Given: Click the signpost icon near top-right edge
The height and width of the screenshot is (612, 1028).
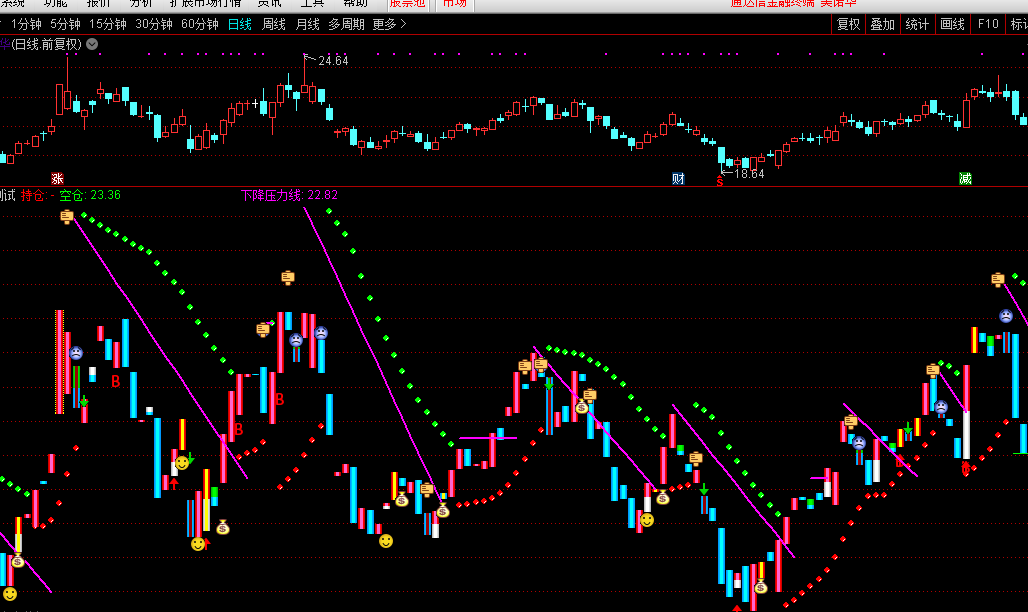Looking at the screenshot, I should [x=997, y=279].
